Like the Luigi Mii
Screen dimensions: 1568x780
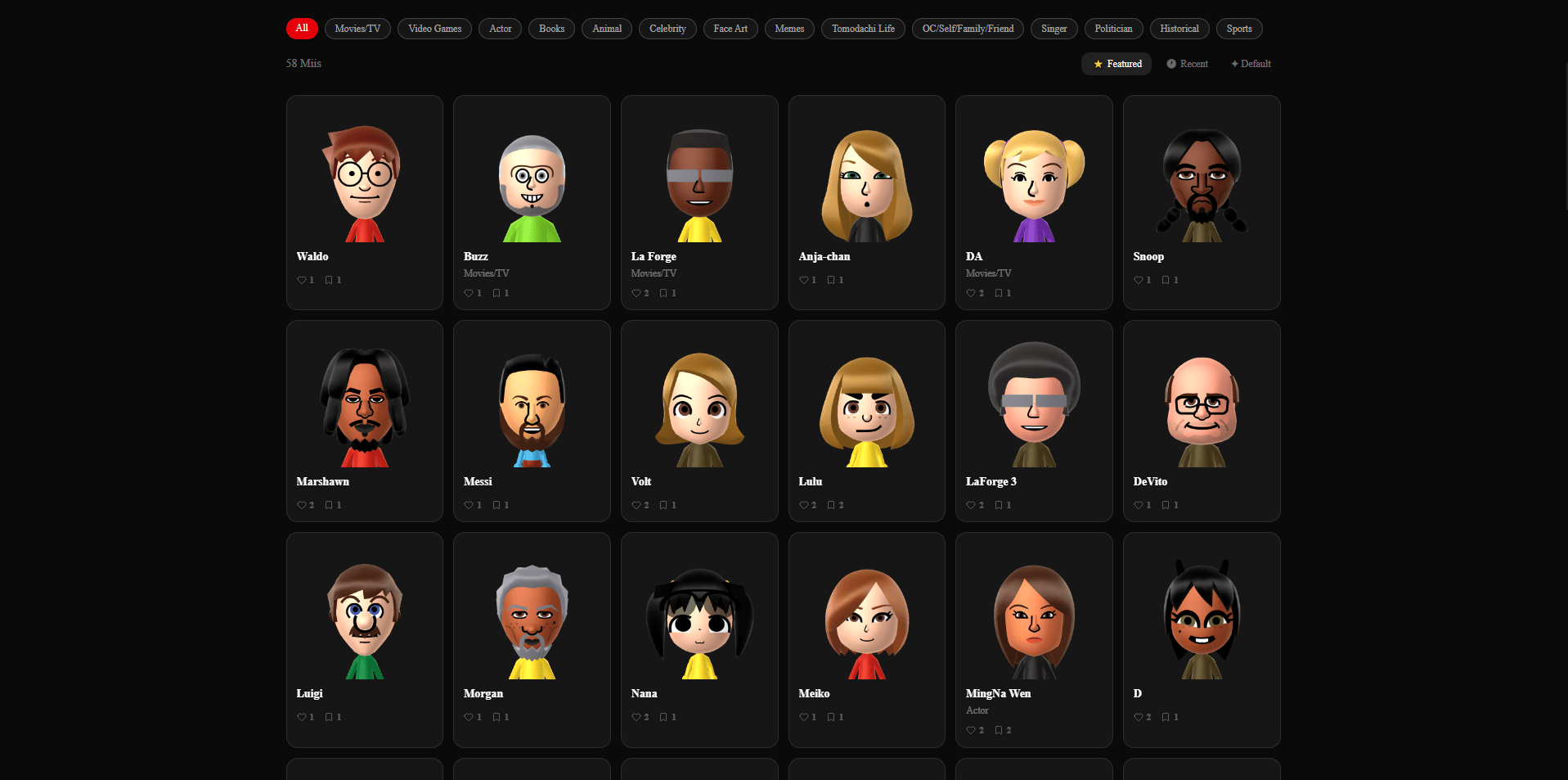click(302, 717)
